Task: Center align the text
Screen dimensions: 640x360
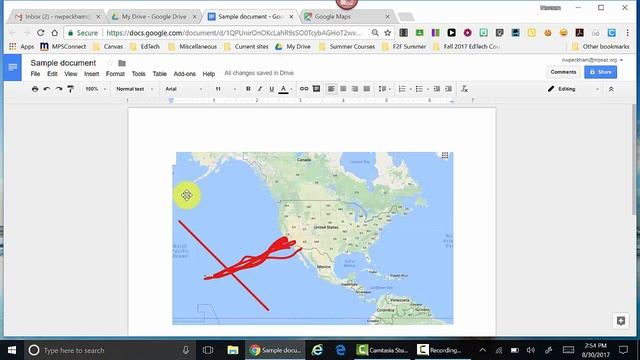Action: pos(343,89)
